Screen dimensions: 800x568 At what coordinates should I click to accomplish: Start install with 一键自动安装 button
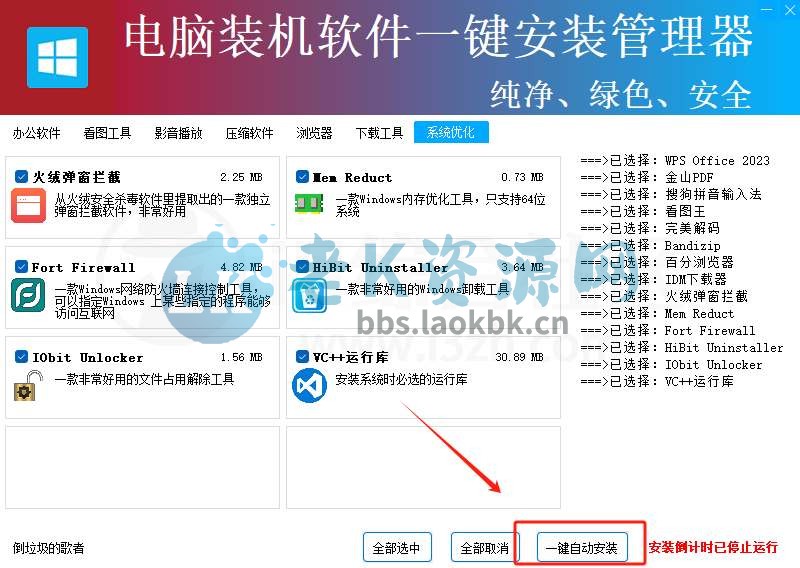[x=582, y=548]
